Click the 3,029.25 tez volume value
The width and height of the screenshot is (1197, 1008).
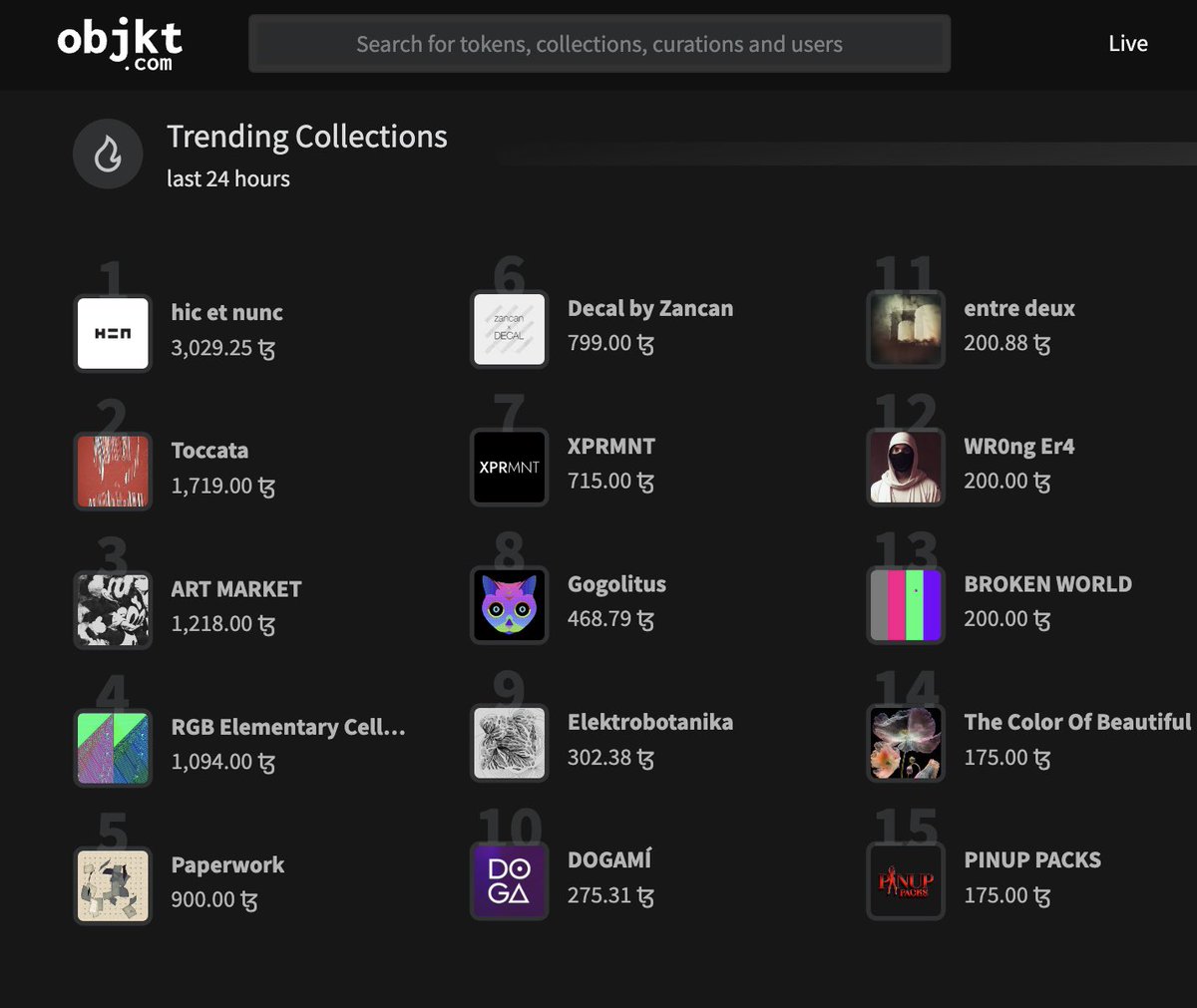(223, 348)
